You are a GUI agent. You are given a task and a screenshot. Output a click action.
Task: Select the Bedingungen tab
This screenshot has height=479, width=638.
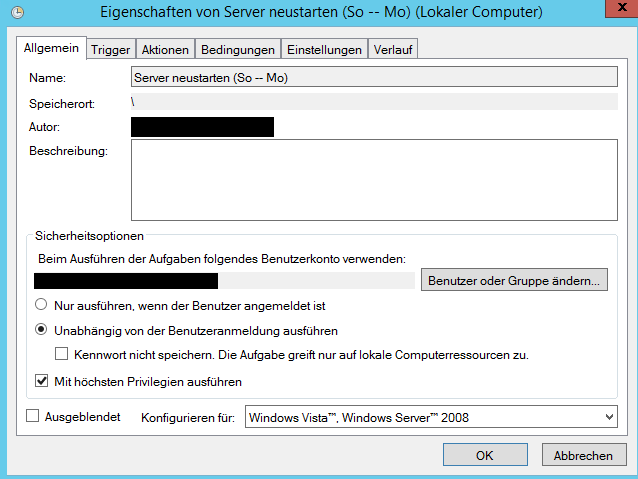238,50
